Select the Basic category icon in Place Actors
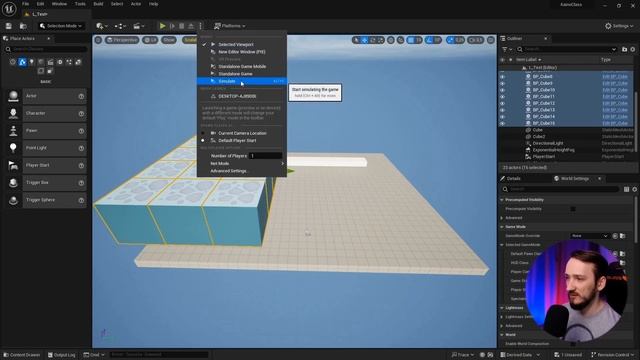 22,62
